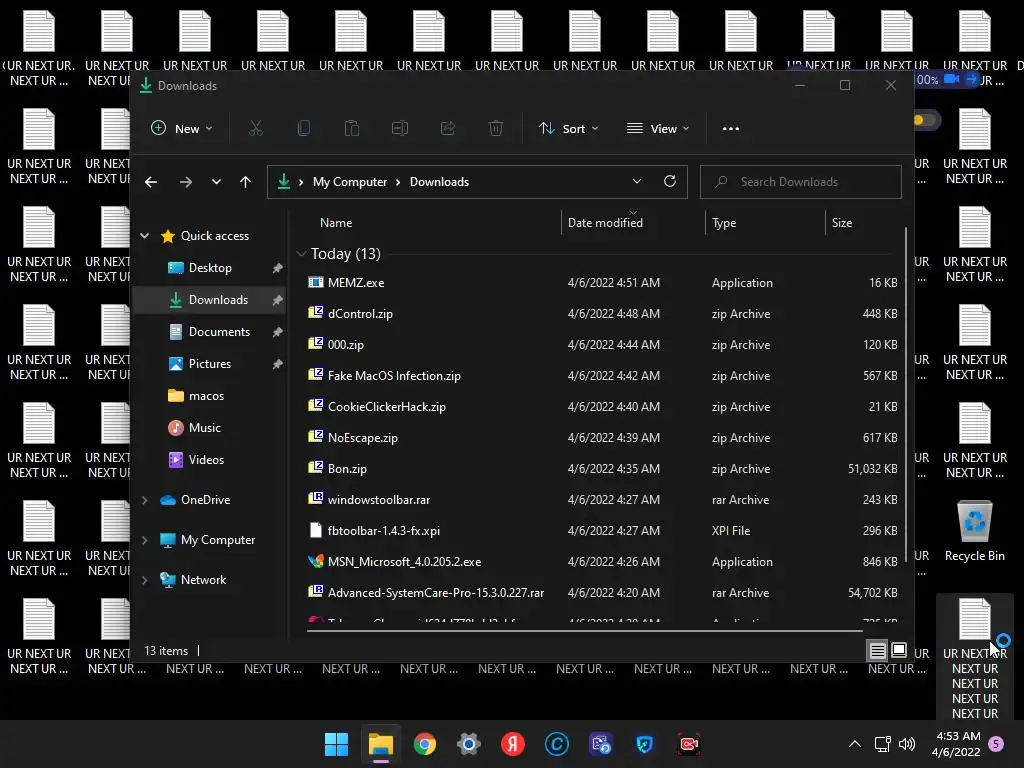Select the MEMZ.exe file
This screenshot has height=768, width=1024.
(601, 283)
